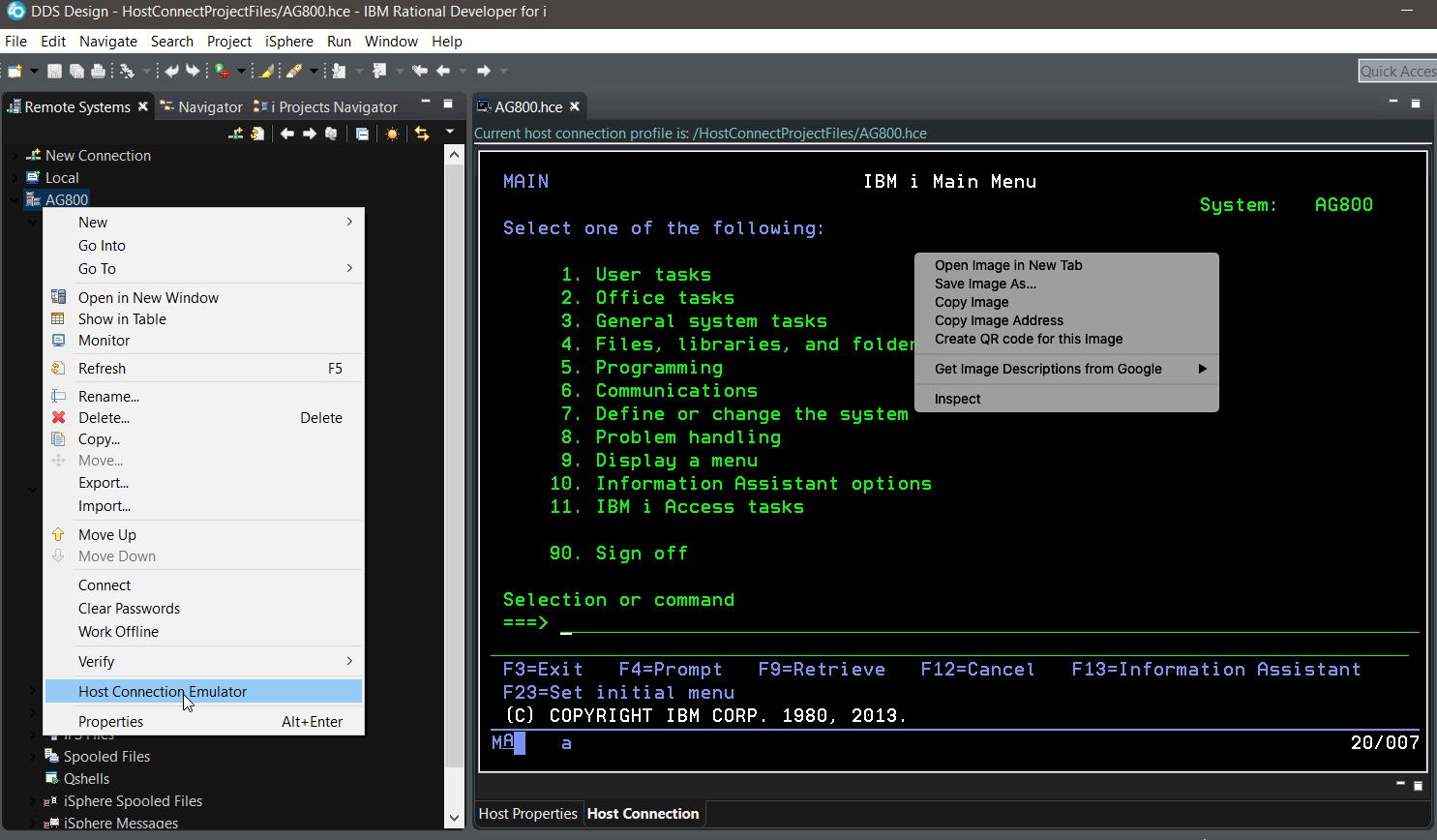Collapse the AG800 connection tree node

(x=15, y=200)
